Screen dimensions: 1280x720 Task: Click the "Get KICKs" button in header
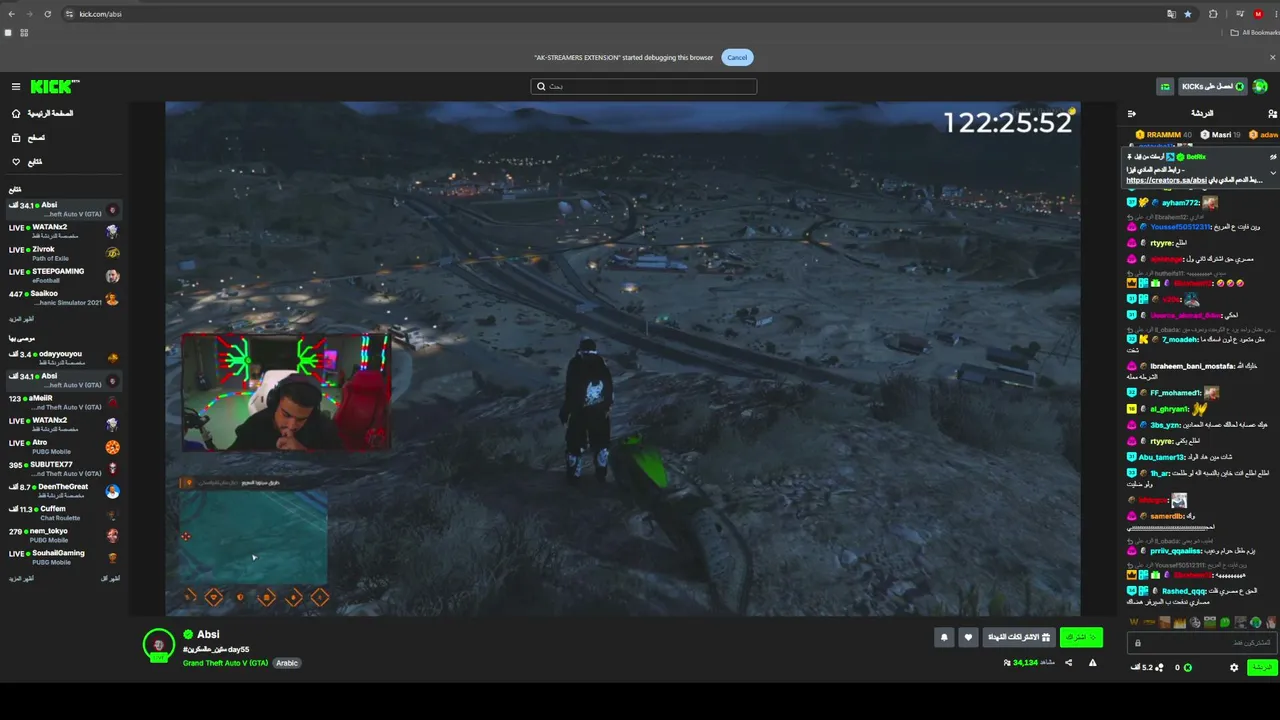[x=1213, y=87]
